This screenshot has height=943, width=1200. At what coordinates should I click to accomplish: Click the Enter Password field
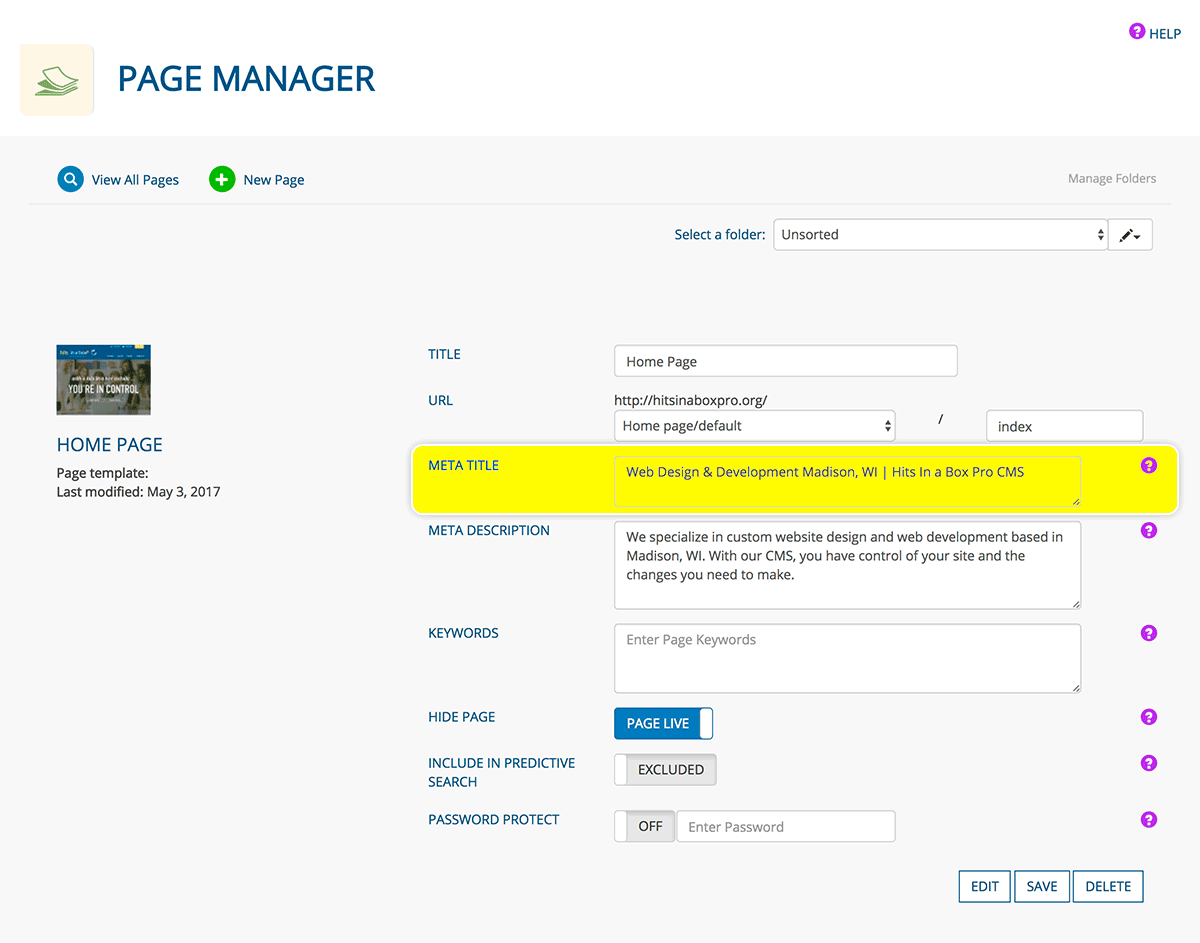(786, 827)
